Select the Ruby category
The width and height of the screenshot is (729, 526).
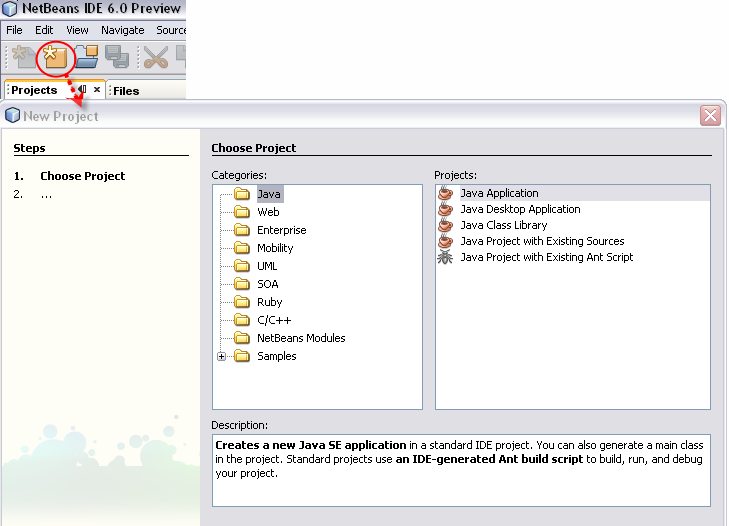point(270,302)
